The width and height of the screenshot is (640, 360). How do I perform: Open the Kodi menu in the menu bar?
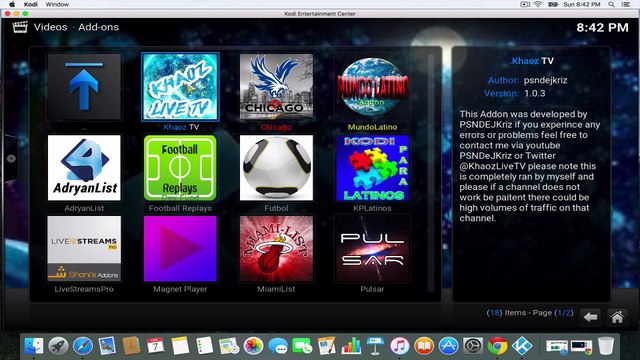point(31,4)
